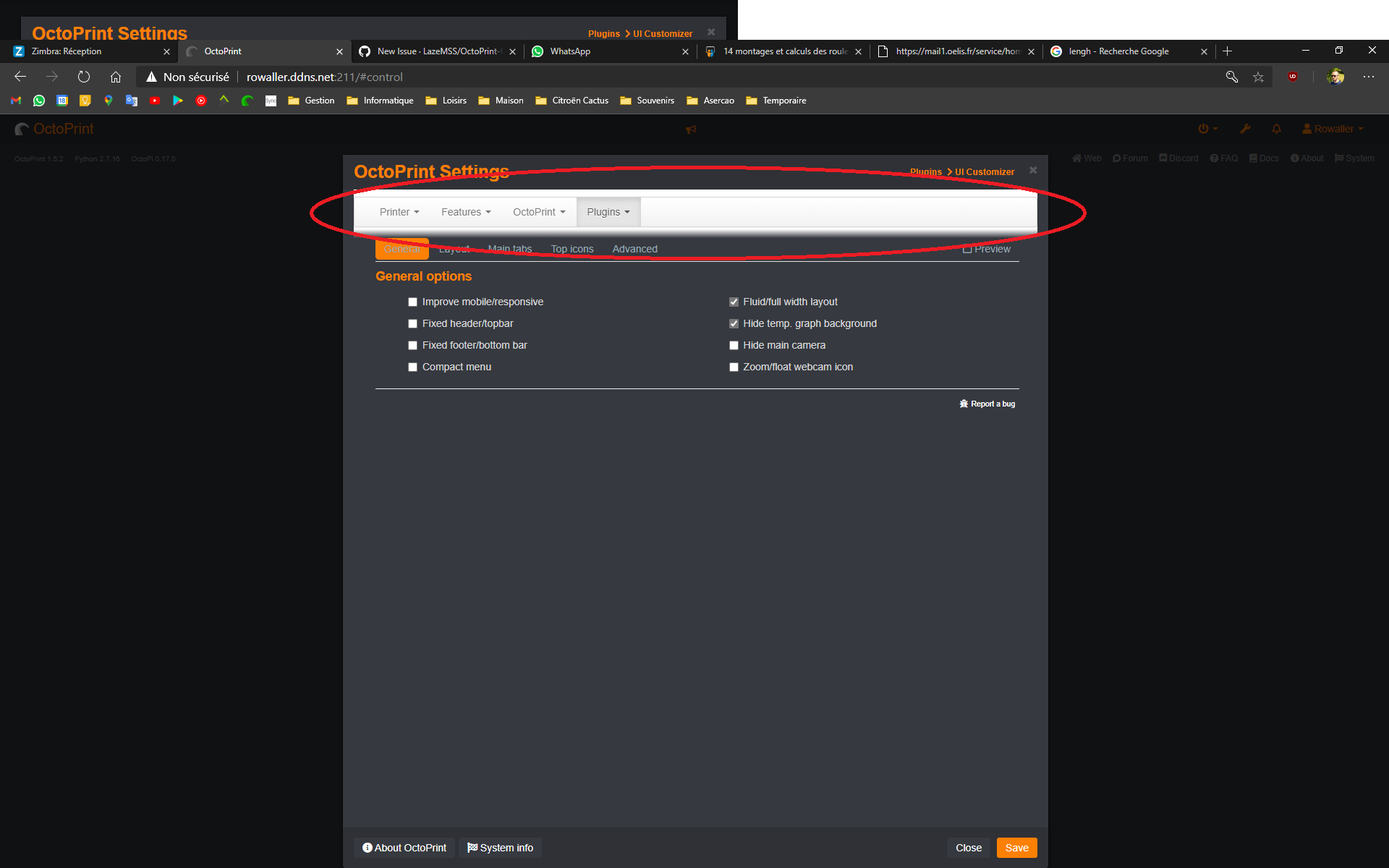Save the UI Customizer settings

[1016, 847]
